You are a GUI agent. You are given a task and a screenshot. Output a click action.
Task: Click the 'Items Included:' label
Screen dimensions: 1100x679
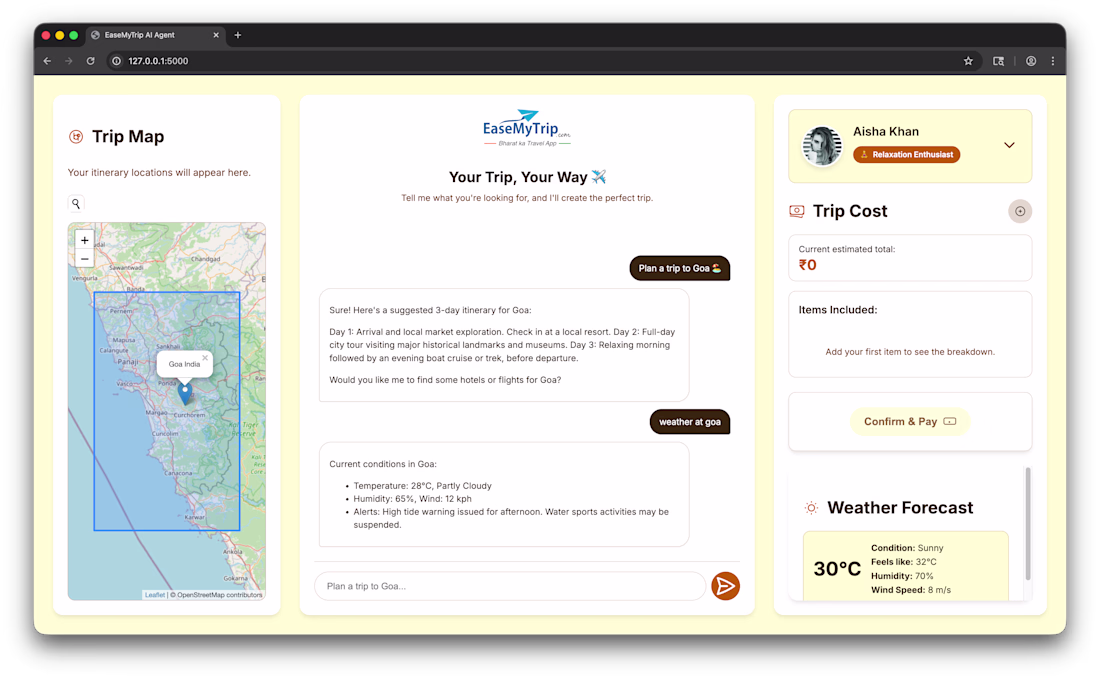[838, 309]
